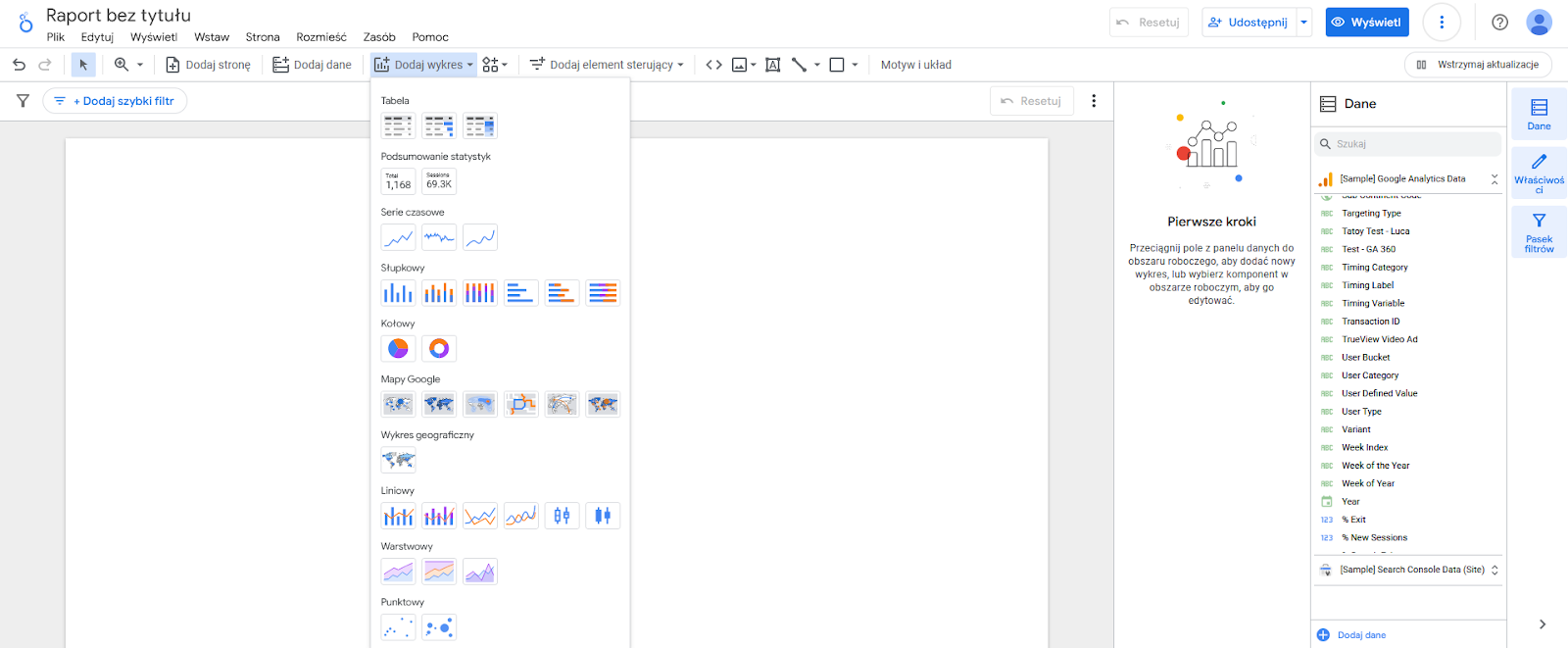
Task: Select the geo chart under Wykres geograficzny
Action: click(x=398, y=460)
